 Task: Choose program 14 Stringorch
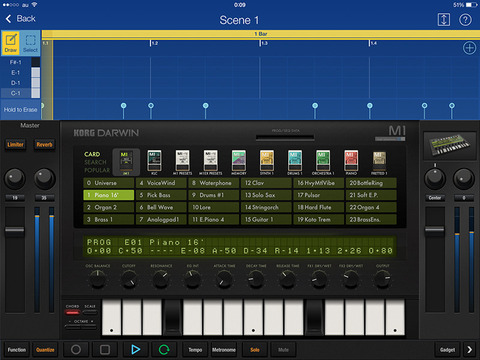pyautogui.click(x=266, y=207)
